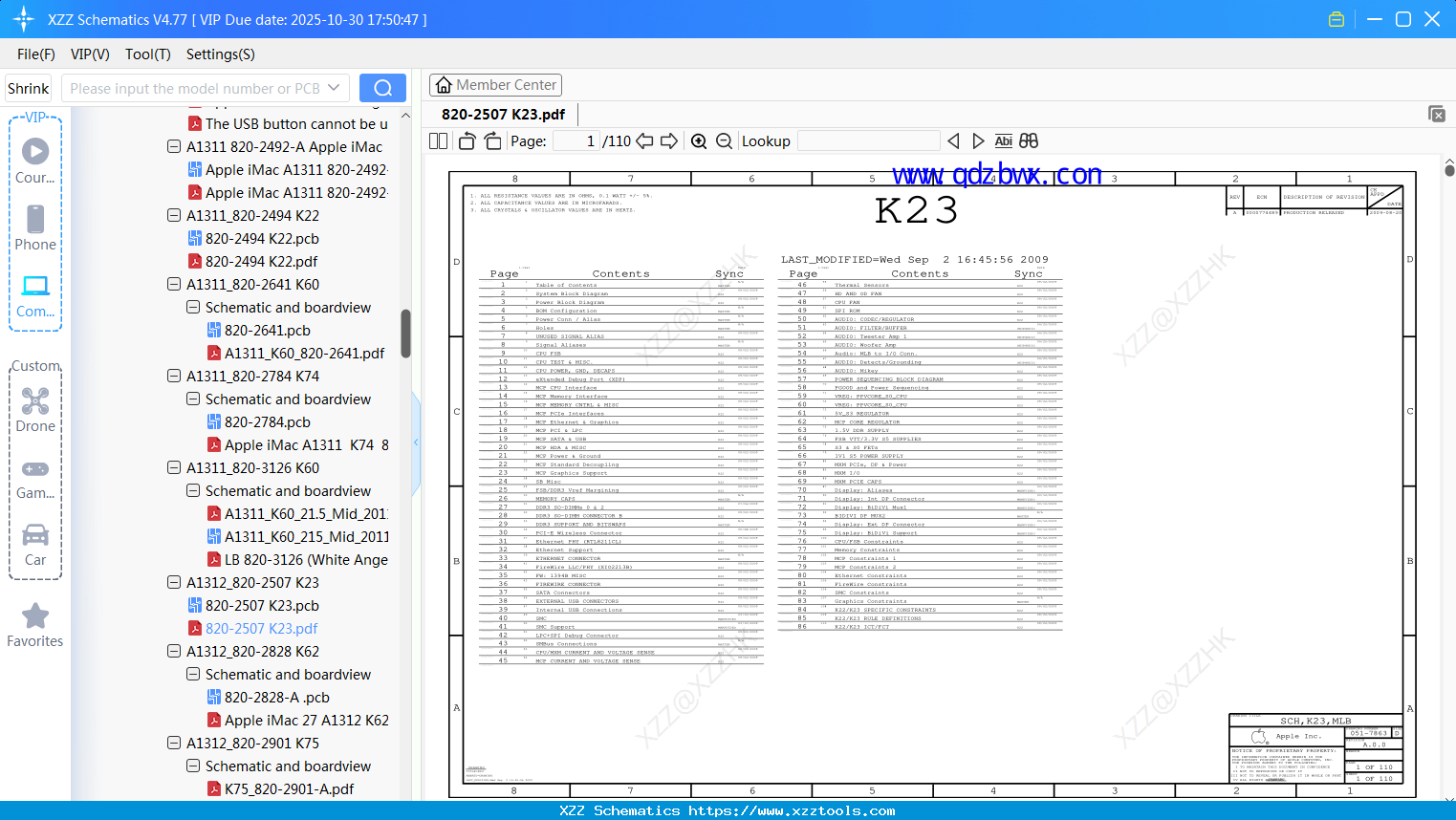1456x820 pixels.
Task: Find next Lookup match triangle
Action: (x=978, y=141)
